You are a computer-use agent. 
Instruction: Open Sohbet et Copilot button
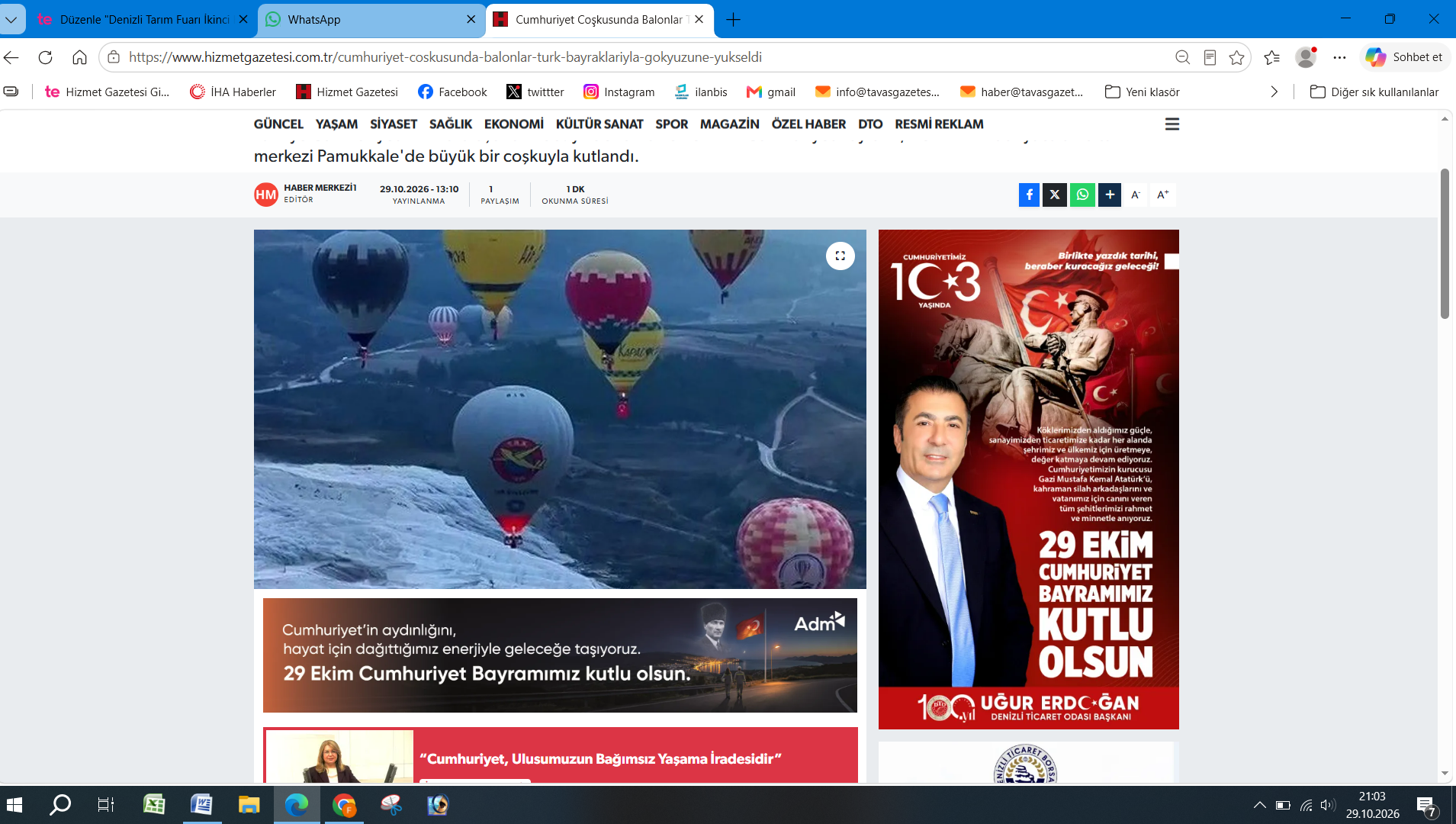1404,57
